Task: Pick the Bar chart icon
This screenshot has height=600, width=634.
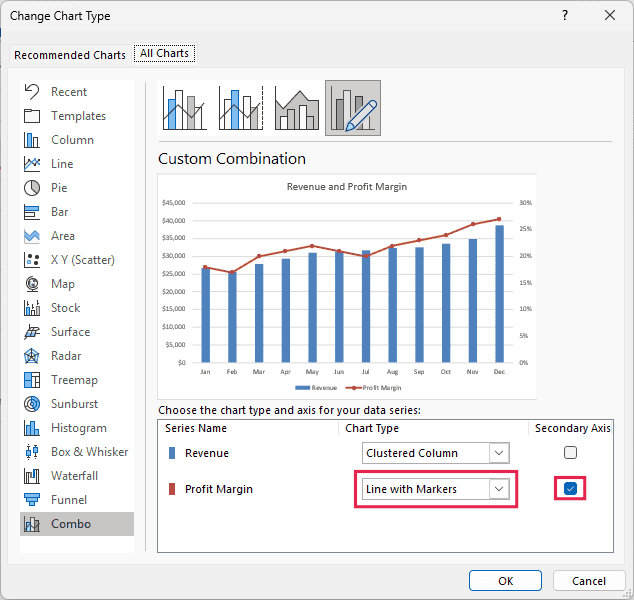Action: point(32,212)
